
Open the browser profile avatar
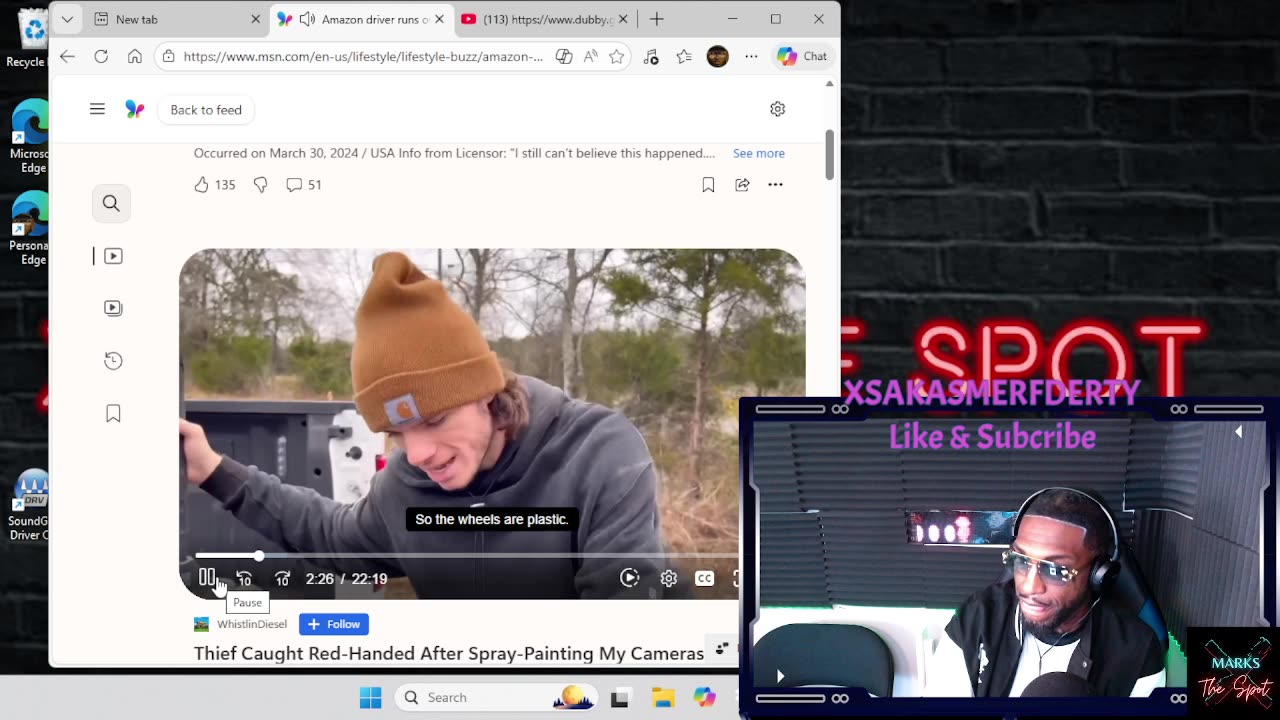tap(717, 56)
